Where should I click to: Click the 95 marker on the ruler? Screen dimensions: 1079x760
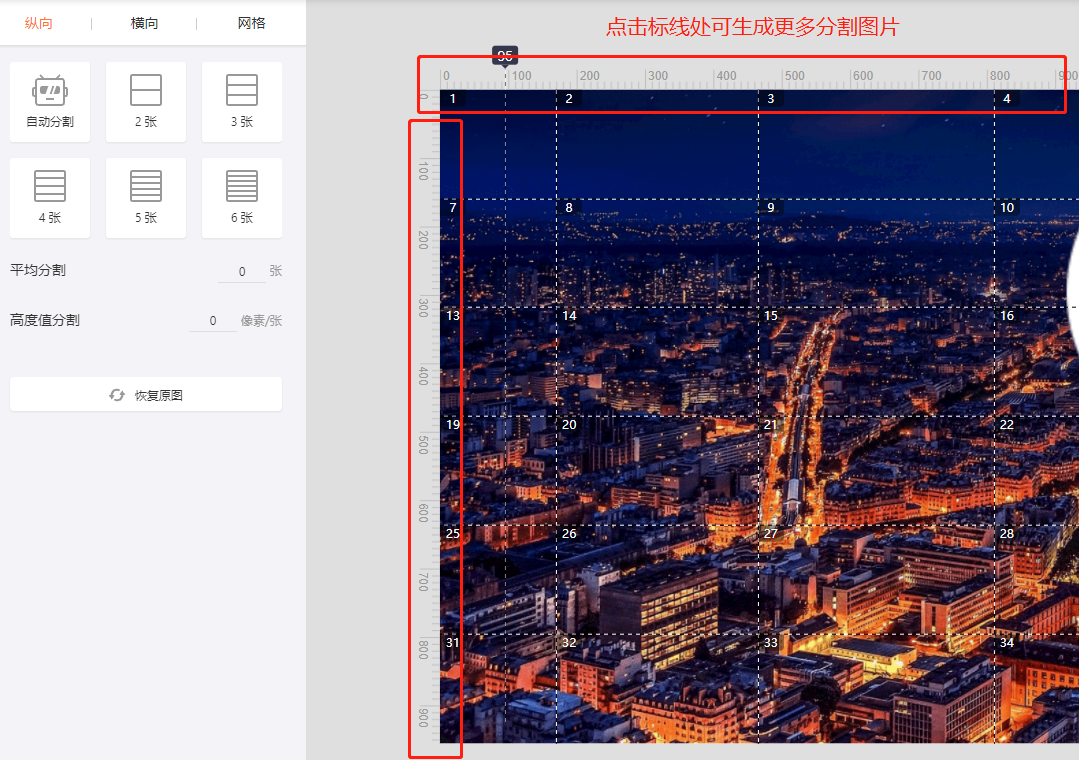[504, 55]
